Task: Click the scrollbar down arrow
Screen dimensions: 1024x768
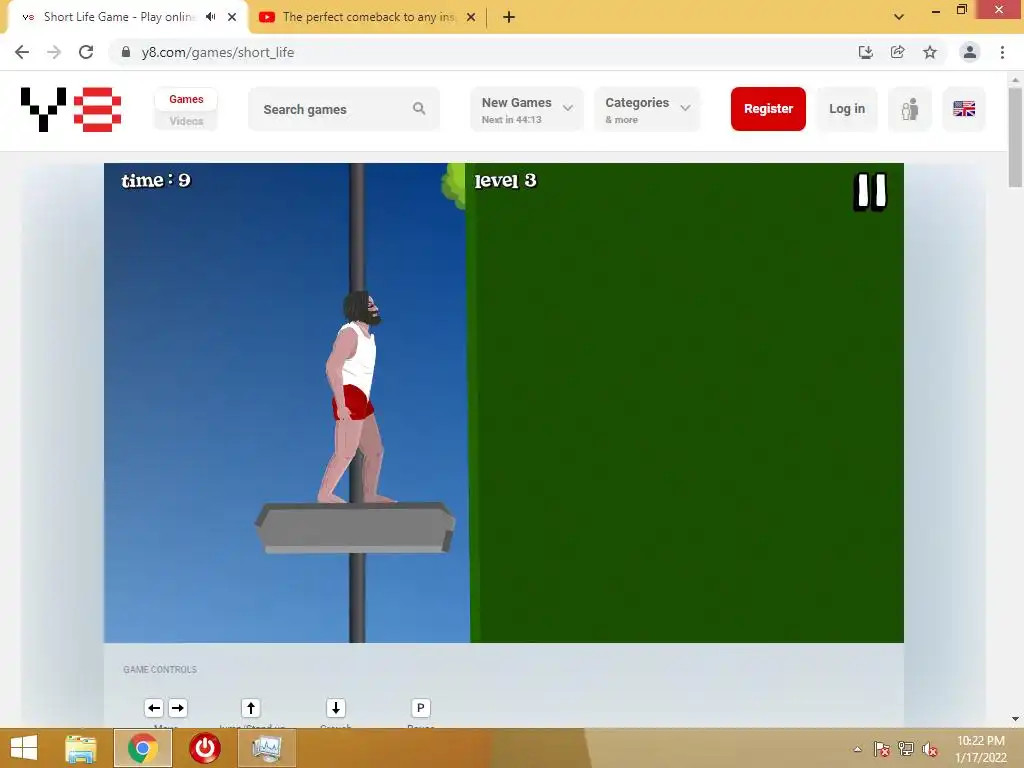Action: pos(1015,719)
